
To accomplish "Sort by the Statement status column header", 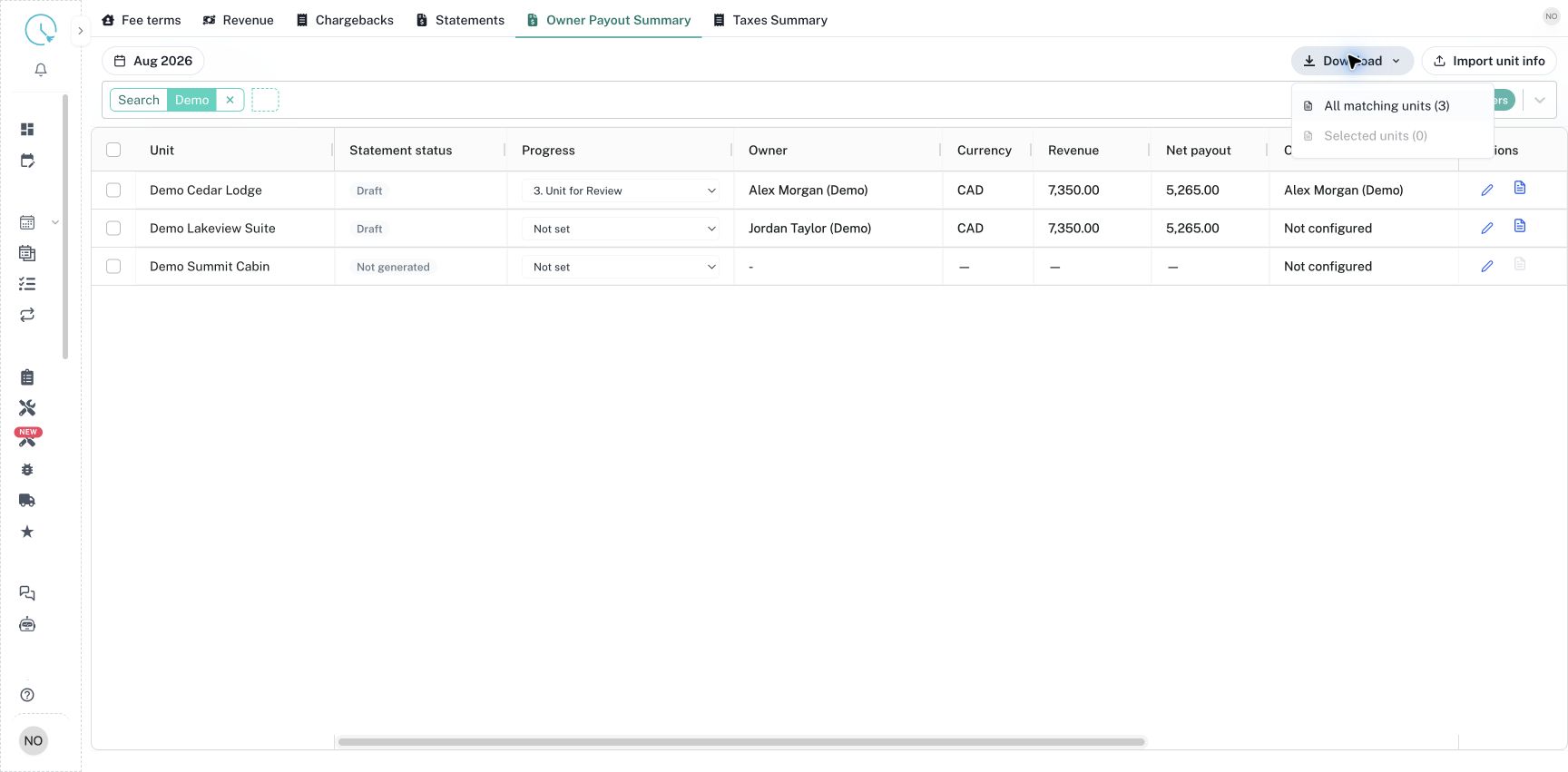I will (x=400, y=151).
